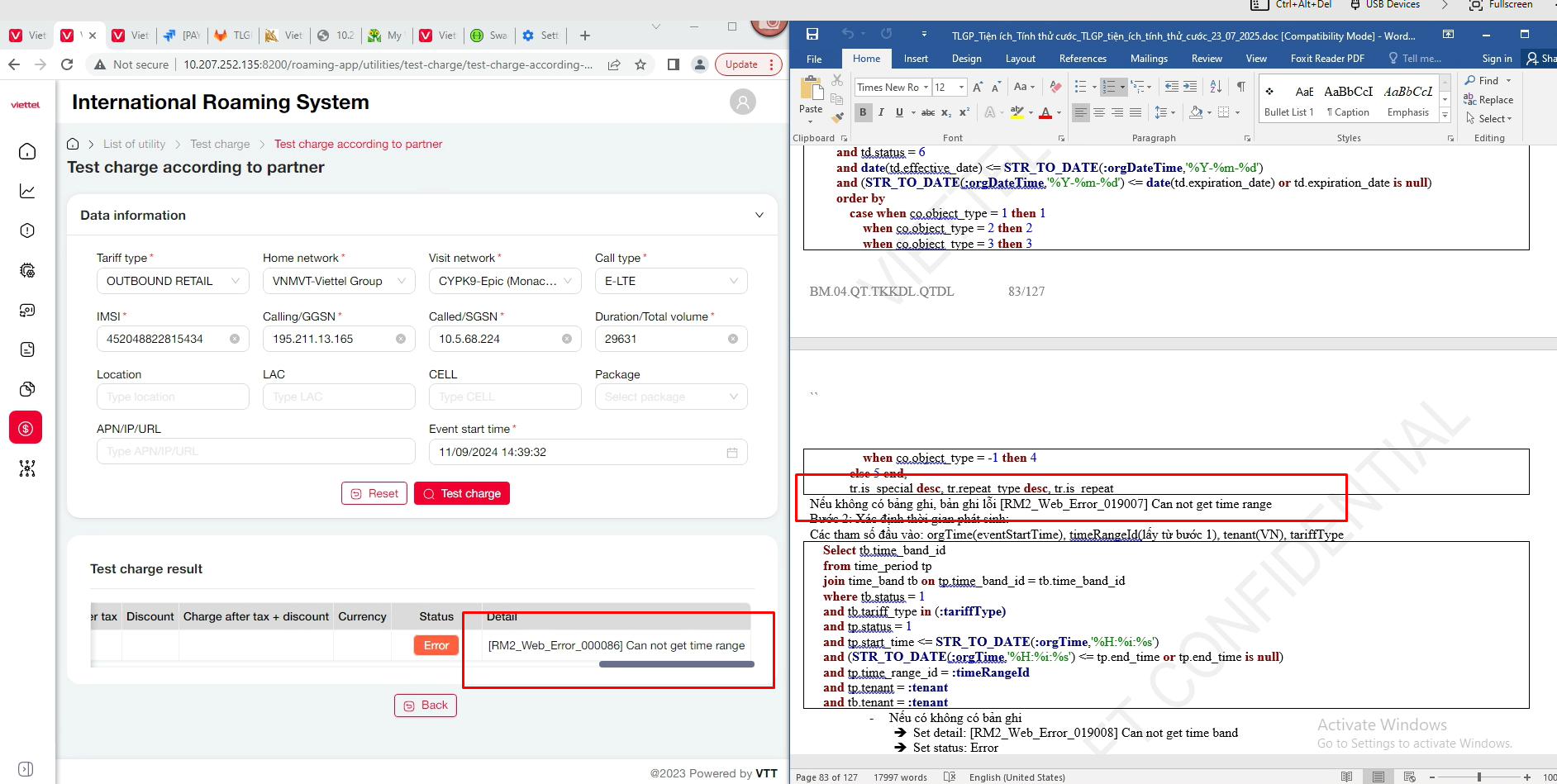The image size is (1557, 784).
Task: Click the Back button below results
Action: tap(426, 706)
